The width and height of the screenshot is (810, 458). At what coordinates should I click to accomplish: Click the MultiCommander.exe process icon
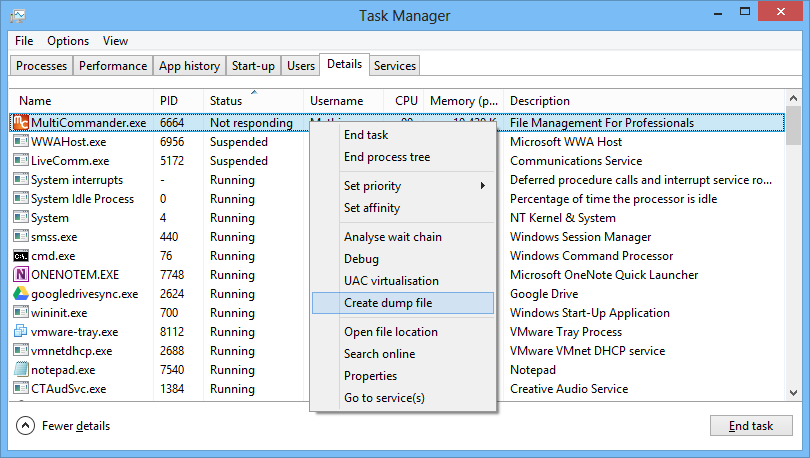point(21,122)
